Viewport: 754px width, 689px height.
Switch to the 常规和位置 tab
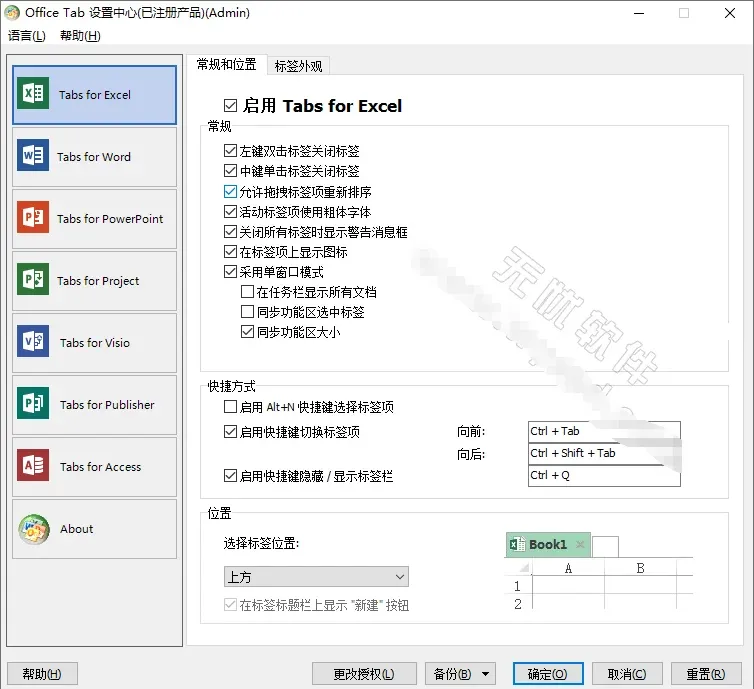click(x=226, y=64)
